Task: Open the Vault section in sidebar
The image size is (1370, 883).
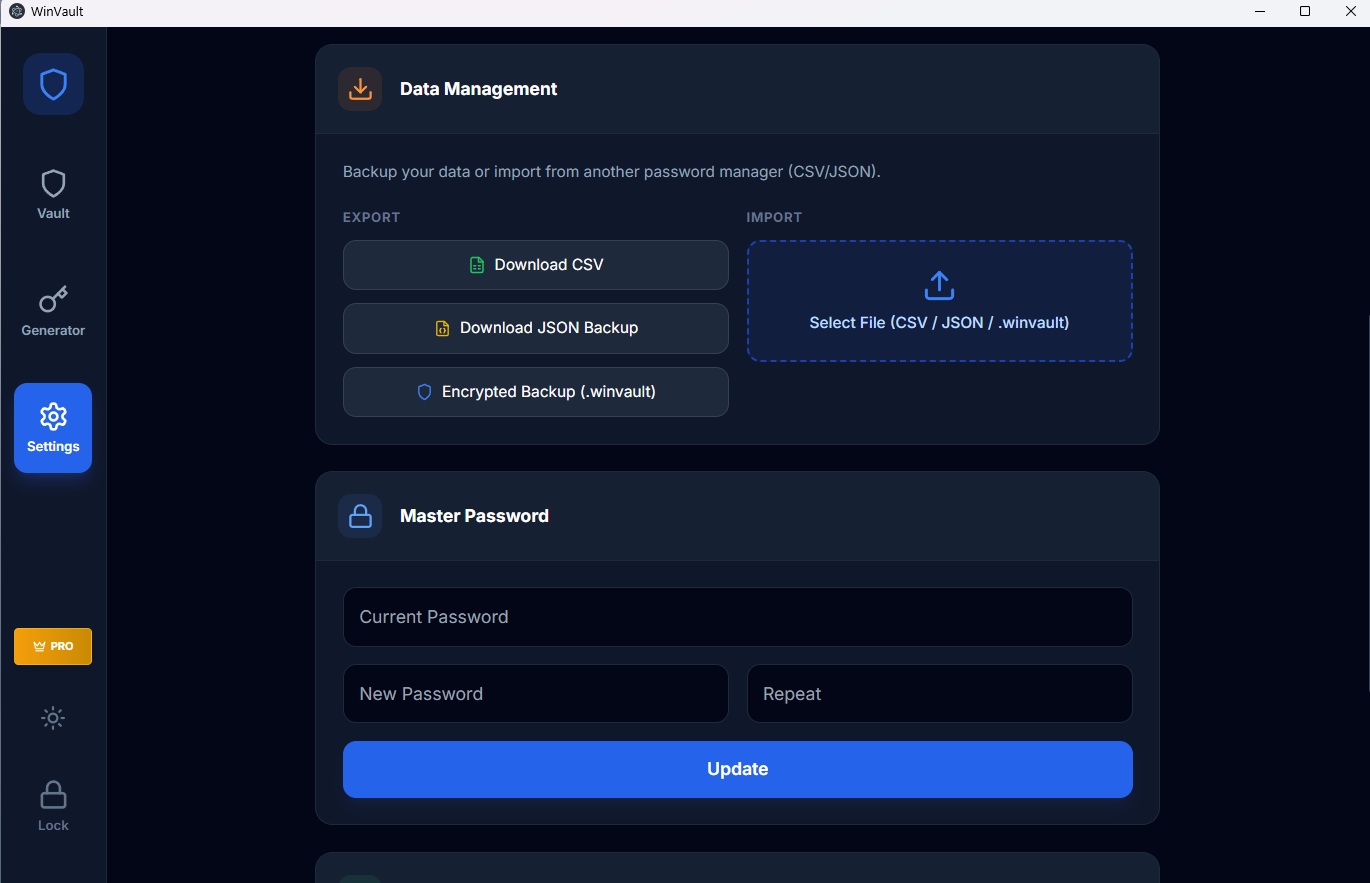Action: 53,194
